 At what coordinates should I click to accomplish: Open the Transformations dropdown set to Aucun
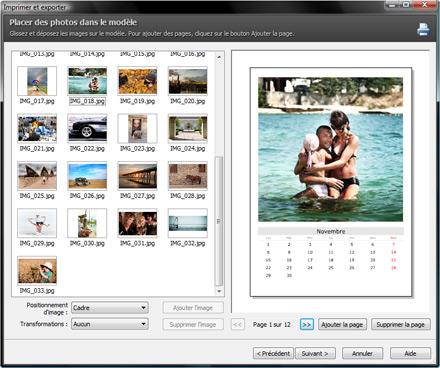tap(110, 324)
